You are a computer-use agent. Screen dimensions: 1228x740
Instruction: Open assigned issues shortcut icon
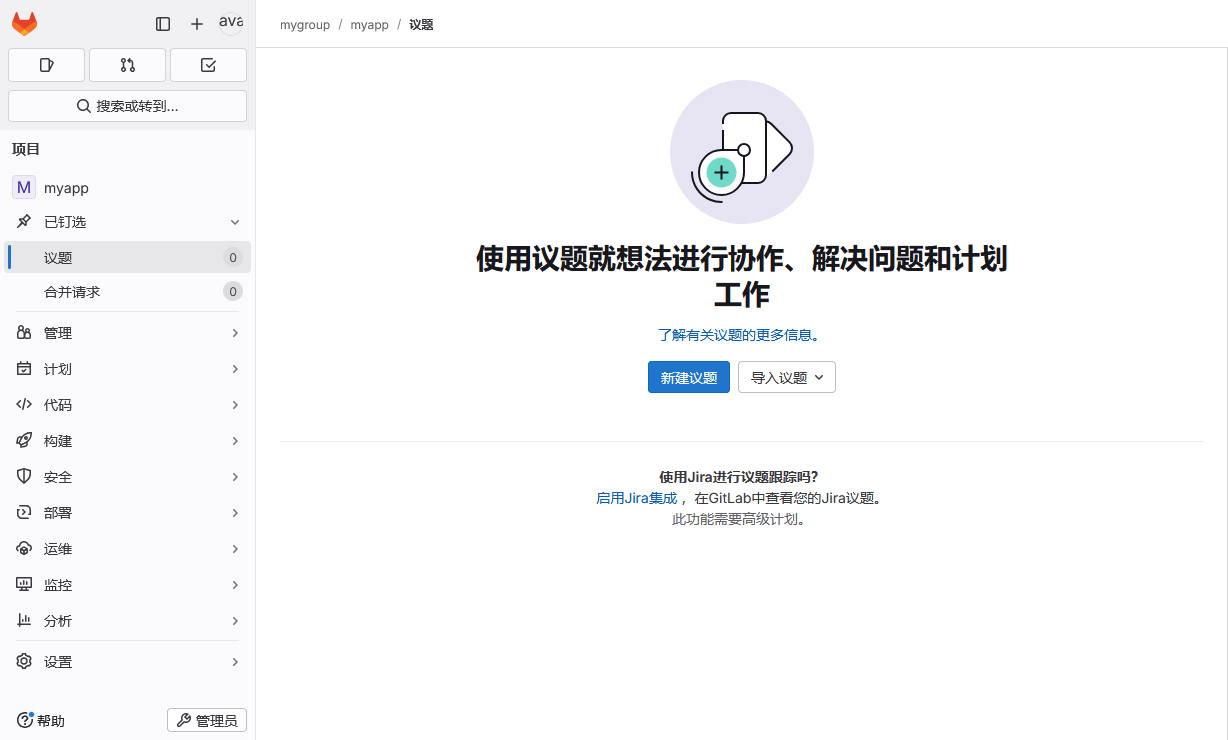[x=46, y=65]
